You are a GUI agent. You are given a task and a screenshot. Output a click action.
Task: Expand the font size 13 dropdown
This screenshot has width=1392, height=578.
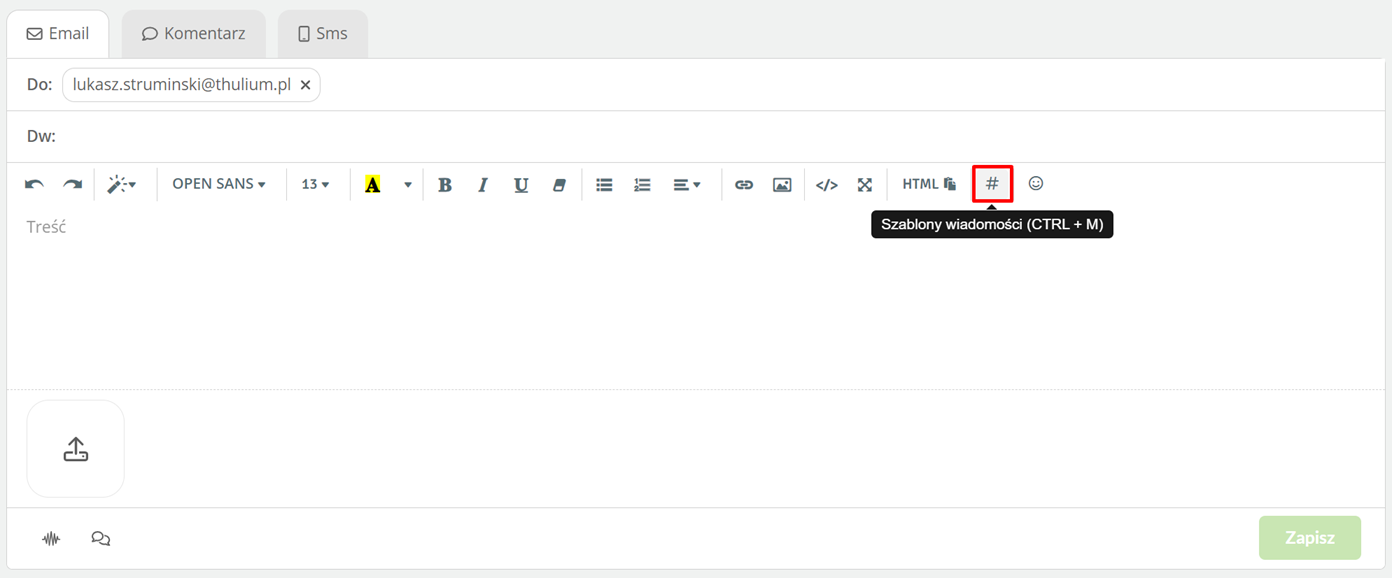[x=315, y=184]
